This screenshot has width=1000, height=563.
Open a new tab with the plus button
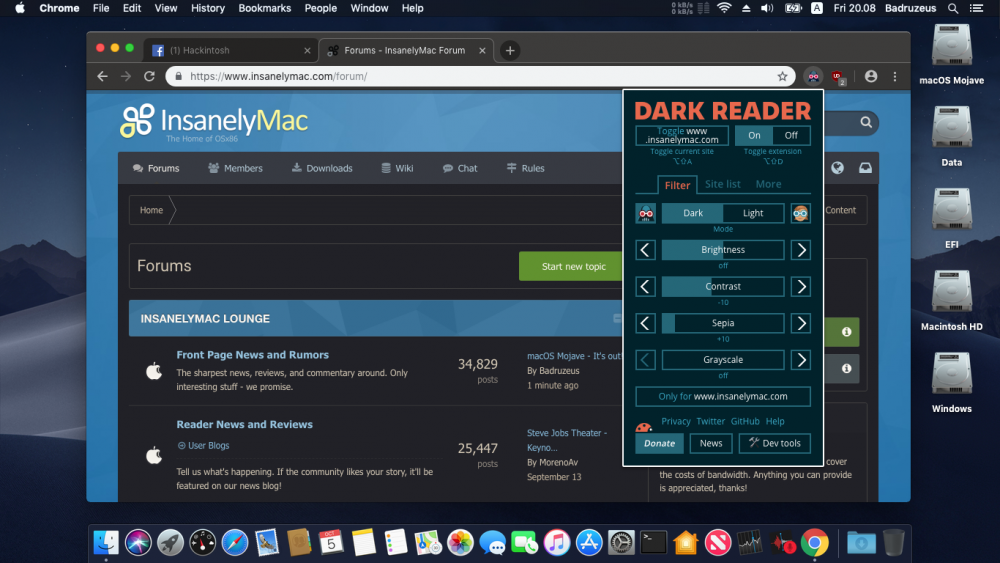click(x=510, y=50)
